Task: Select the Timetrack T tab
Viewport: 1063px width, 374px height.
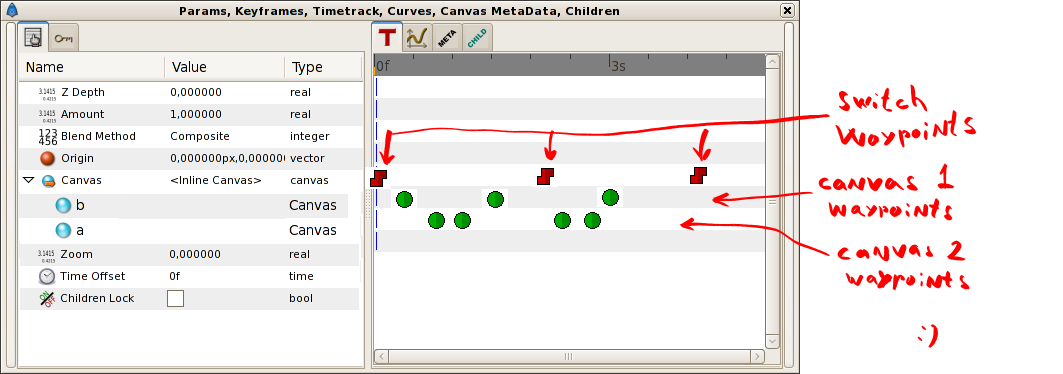Action: (387, 37)
